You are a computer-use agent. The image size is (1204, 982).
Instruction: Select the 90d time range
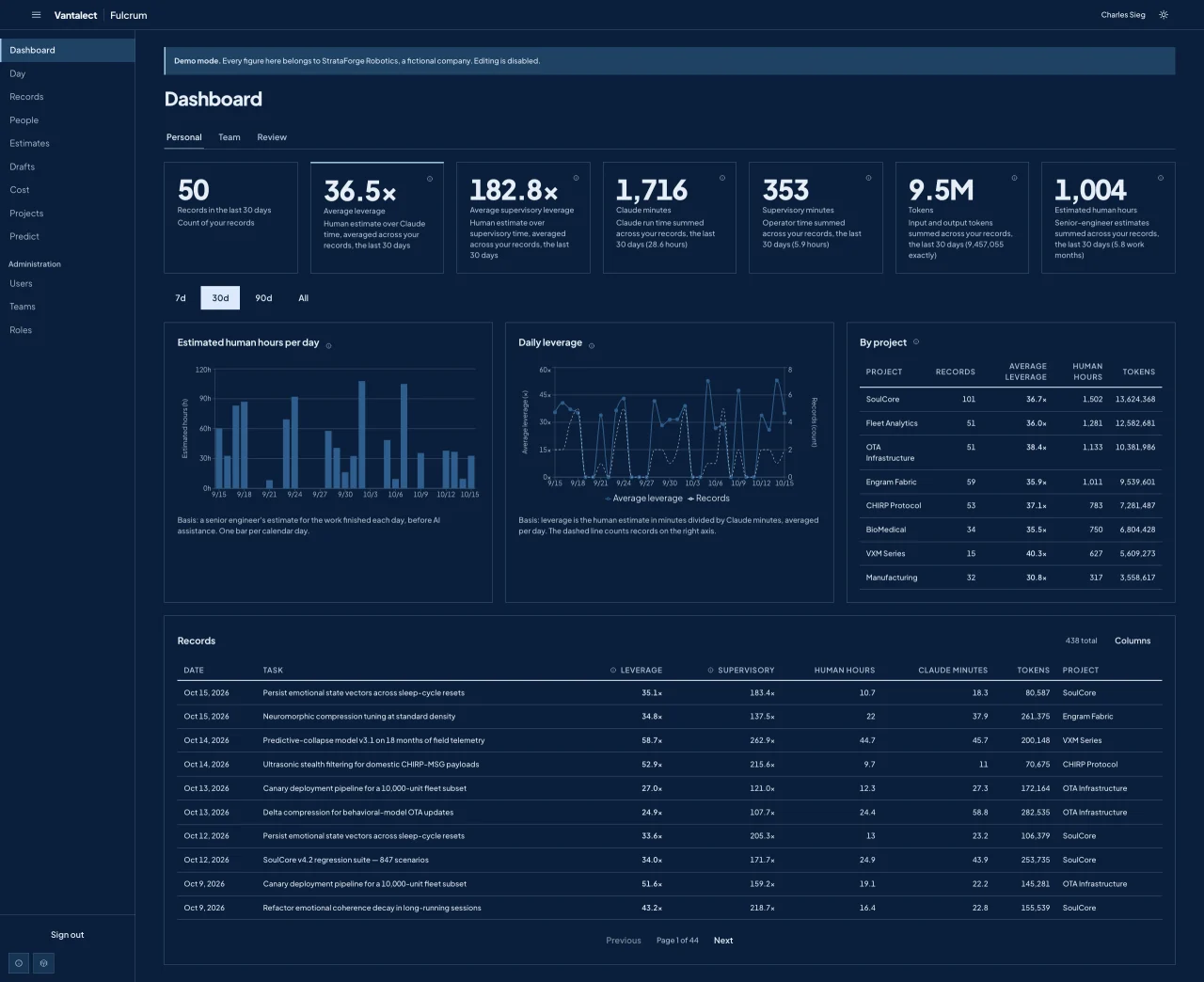pos(263,298)
